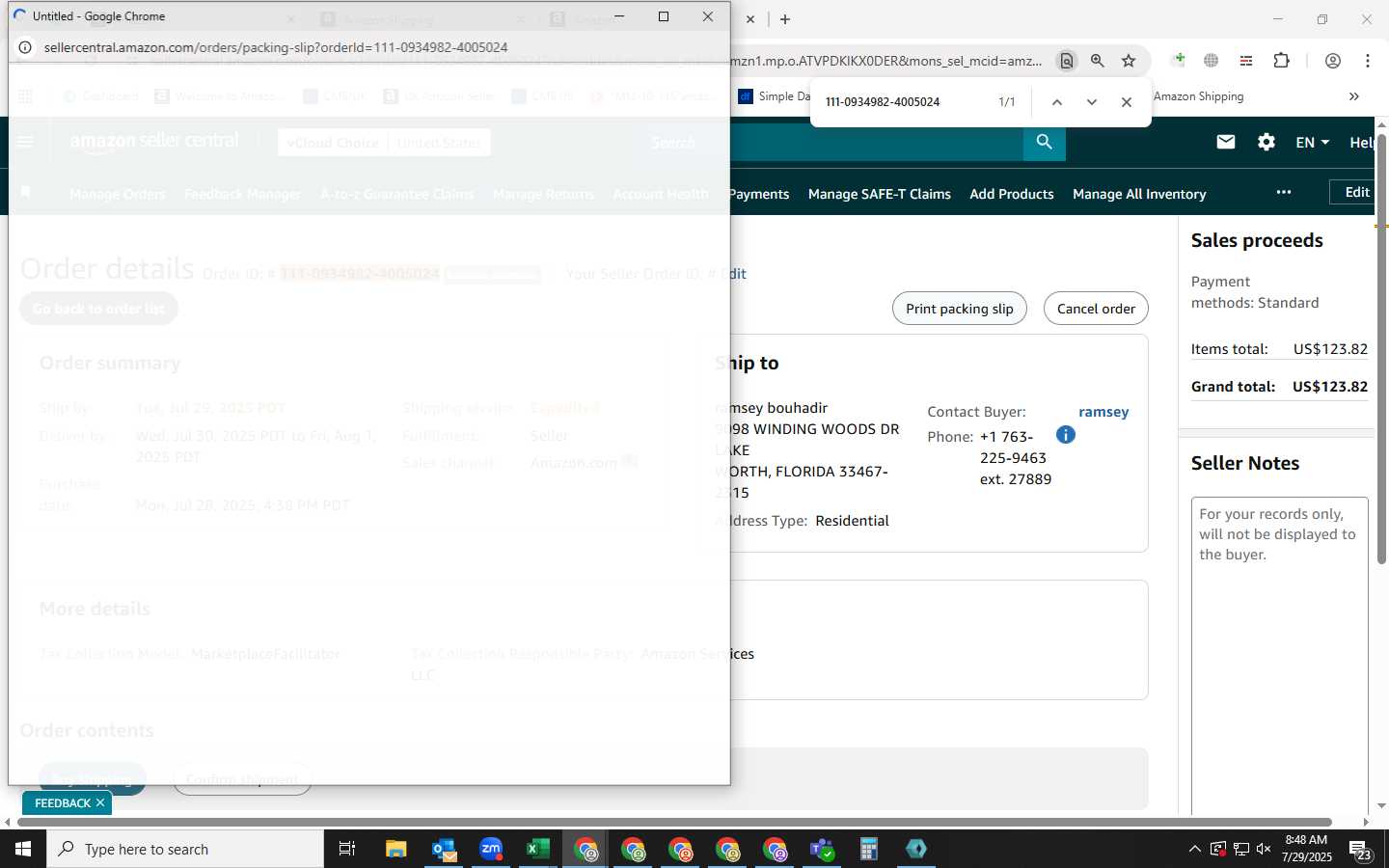Click the Residential address type text

[852, 521]
